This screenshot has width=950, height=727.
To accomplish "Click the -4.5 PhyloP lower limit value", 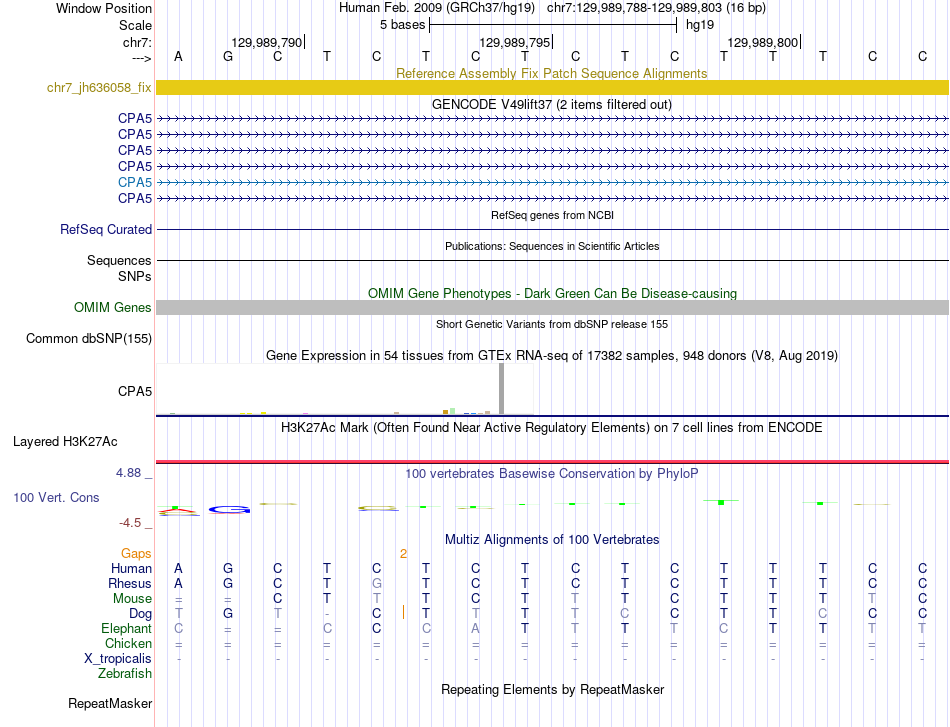I will 130,523.
